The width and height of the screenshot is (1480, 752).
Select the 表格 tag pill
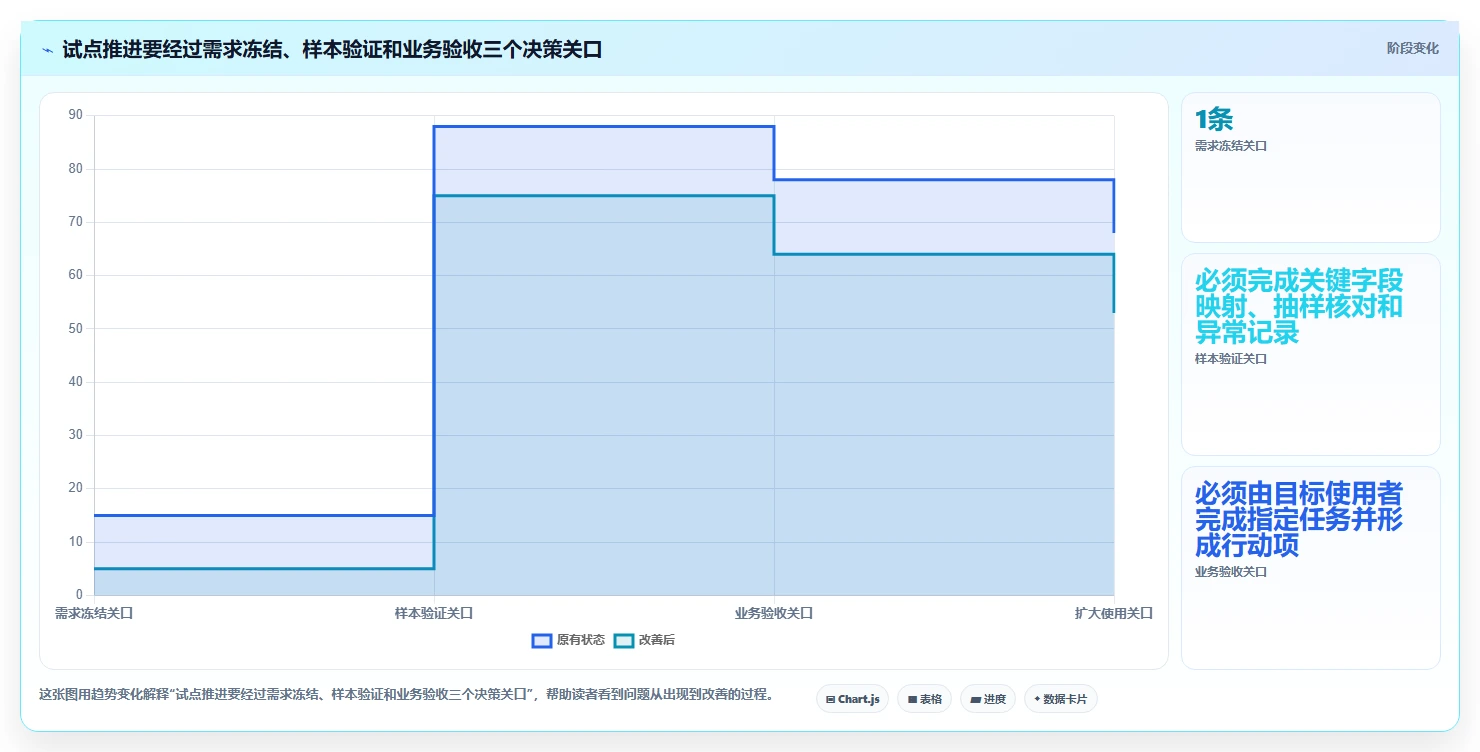(x=924, y=699)
